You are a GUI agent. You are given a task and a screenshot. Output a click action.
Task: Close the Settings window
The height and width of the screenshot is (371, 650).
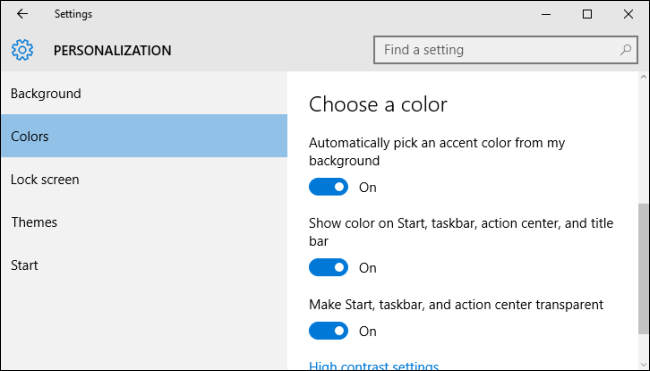(x=628, y=14)
